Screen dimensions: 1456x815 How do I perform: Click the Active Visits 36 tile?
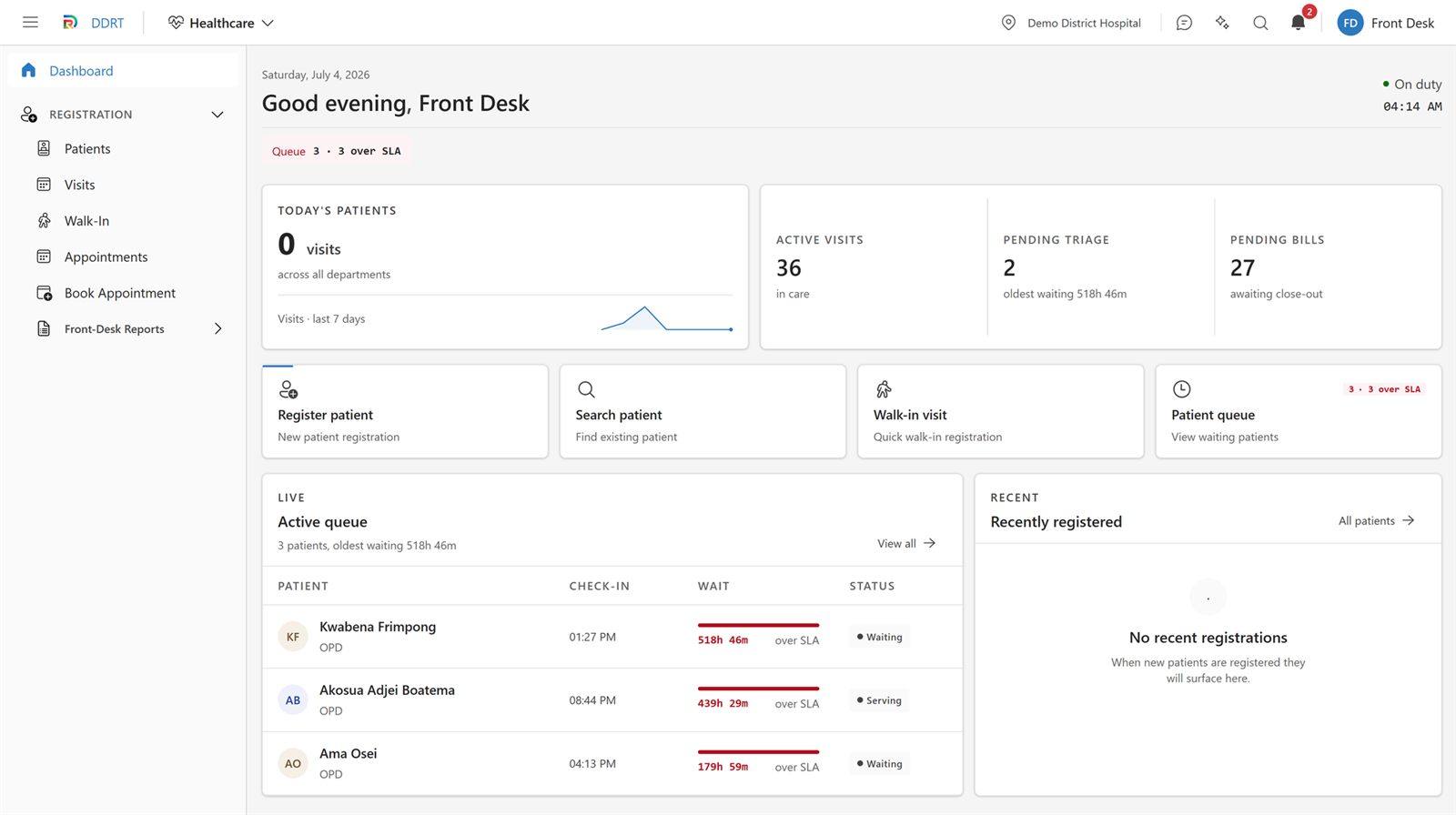point(874,267)
